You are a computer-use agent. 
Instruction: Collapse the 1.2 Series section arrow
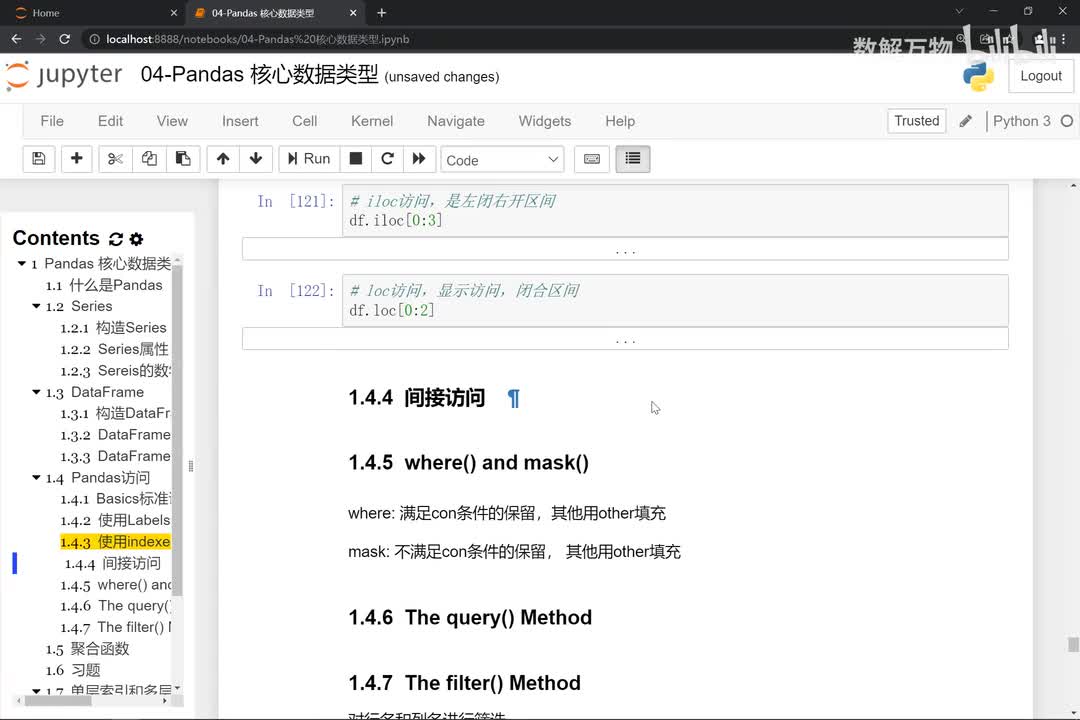click(x=37, y=306)
